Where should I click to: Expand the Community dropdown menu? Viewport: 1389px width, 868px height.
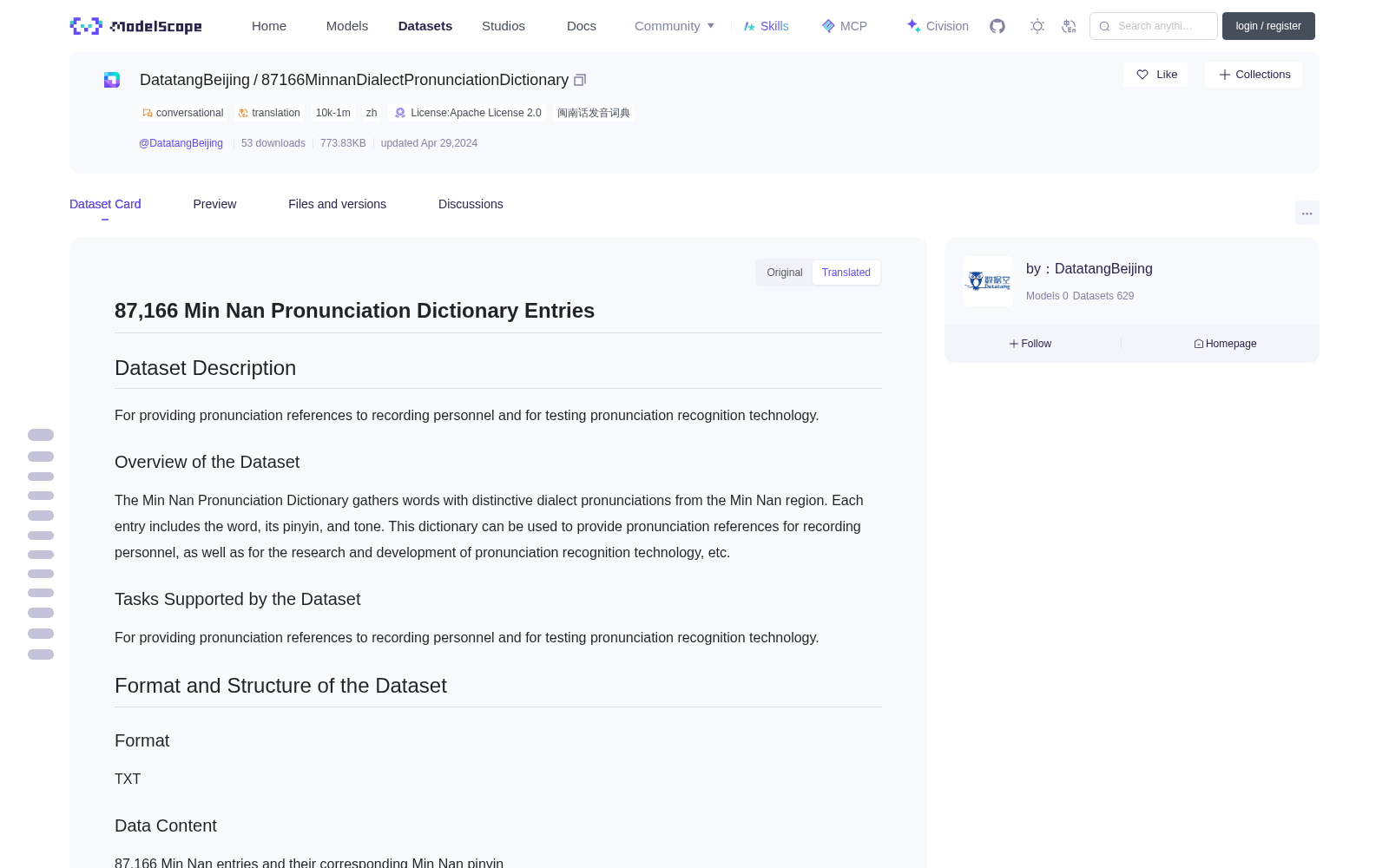click(x=675, y=26)
